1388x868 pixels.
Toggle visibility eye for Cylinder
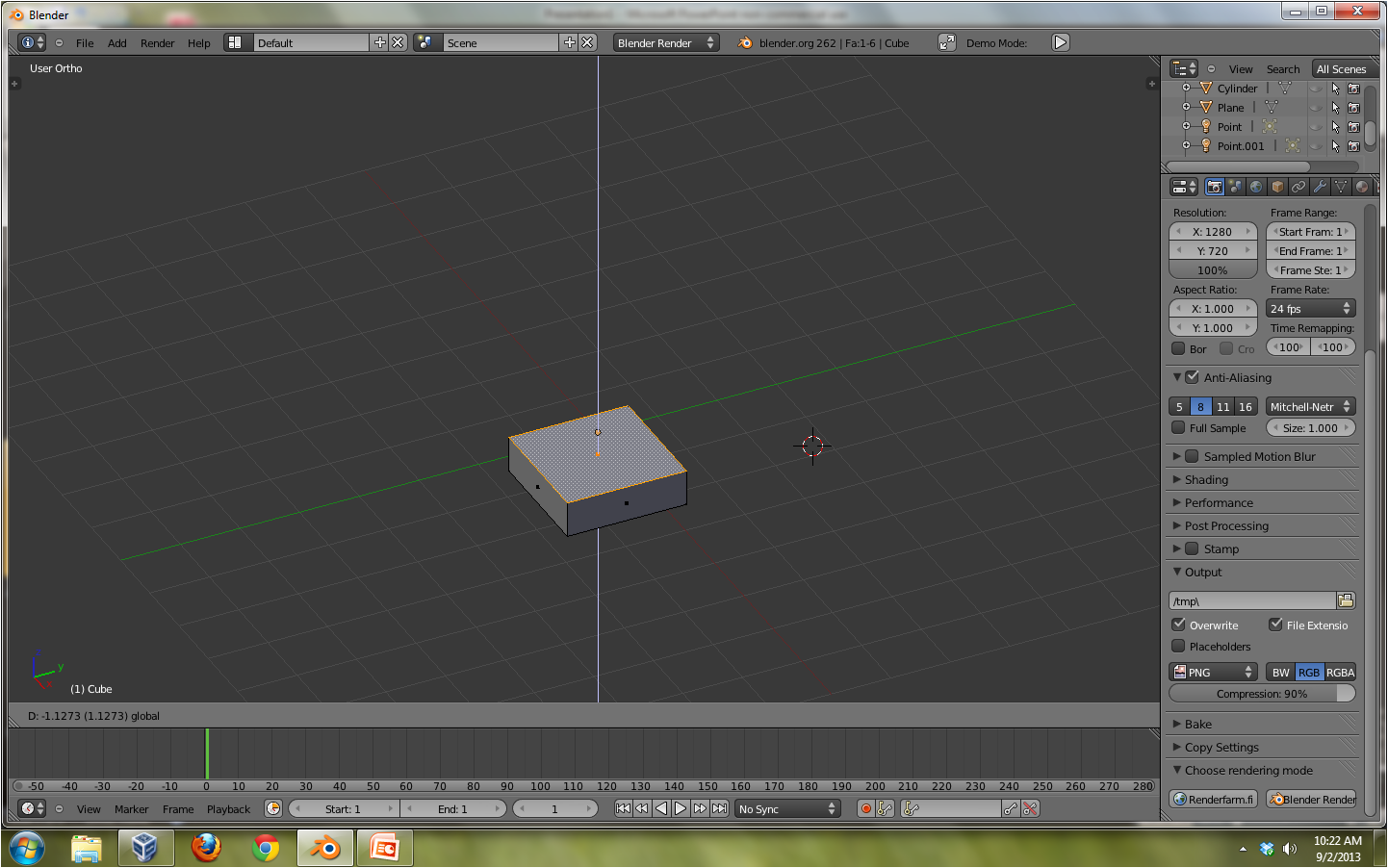tap(1316, 88)
